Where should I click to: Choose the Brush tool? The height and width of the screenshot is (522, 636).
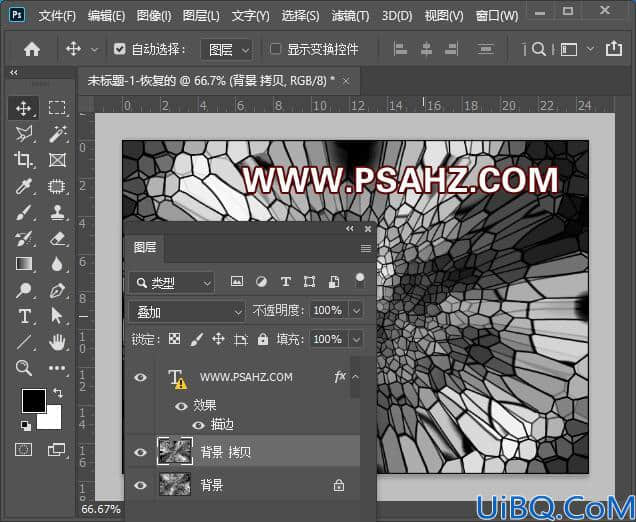point(23,212)
